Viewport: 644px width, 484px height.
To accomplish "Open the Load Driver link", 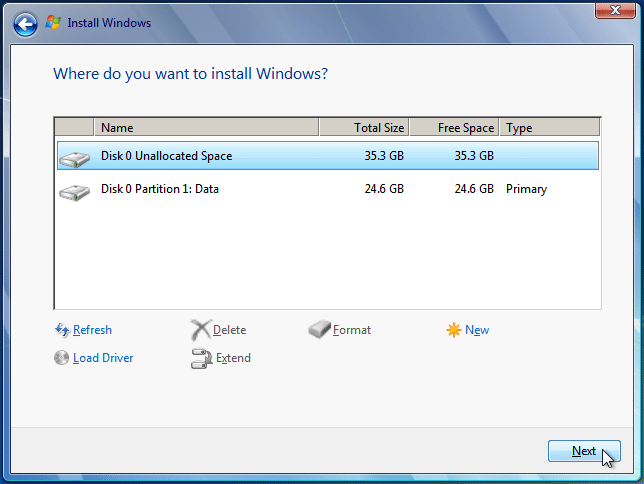I will click(103, 358).
